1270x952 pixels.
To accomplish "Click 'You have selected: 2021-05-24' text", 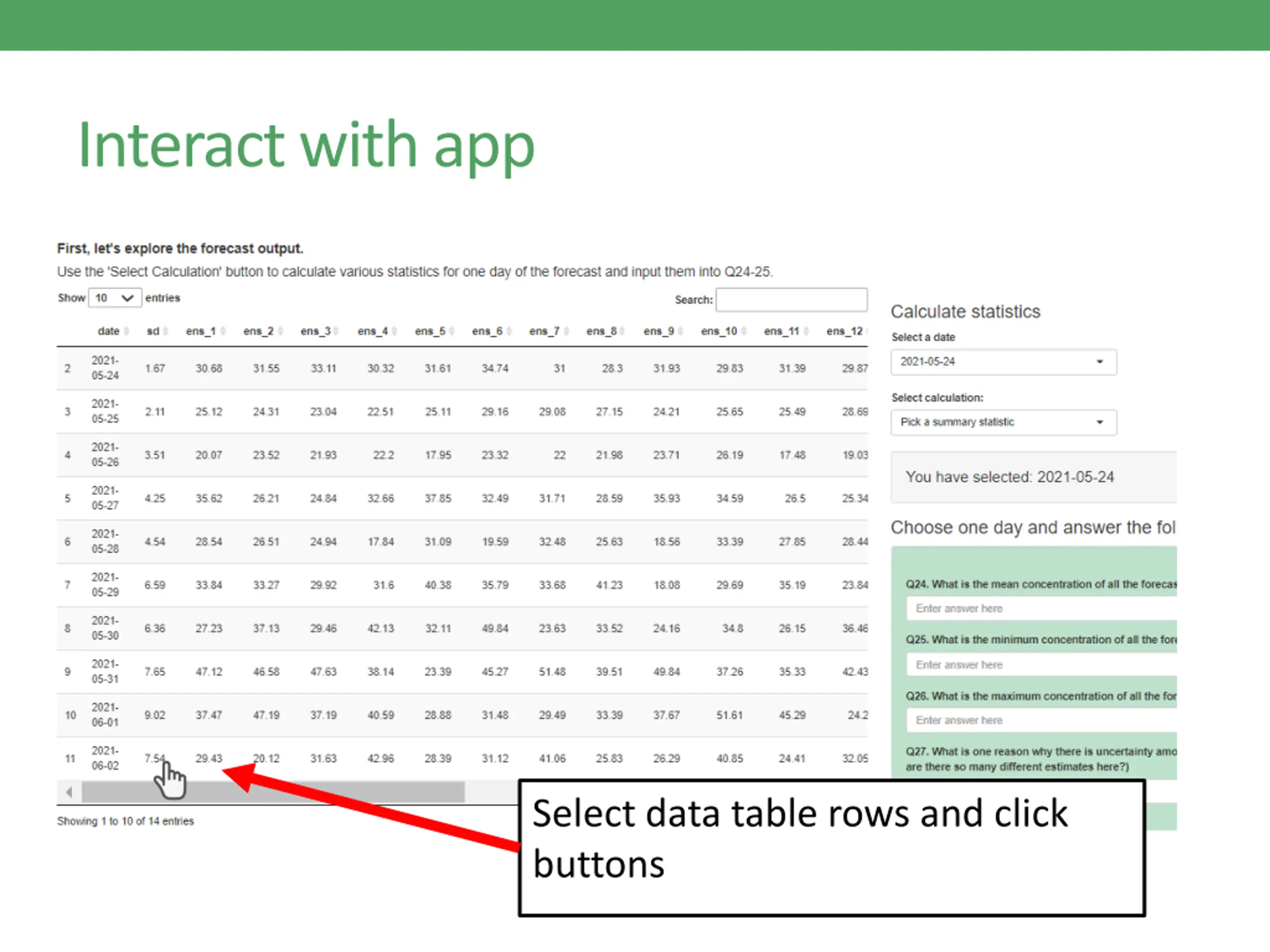I will coord(1010,477).
